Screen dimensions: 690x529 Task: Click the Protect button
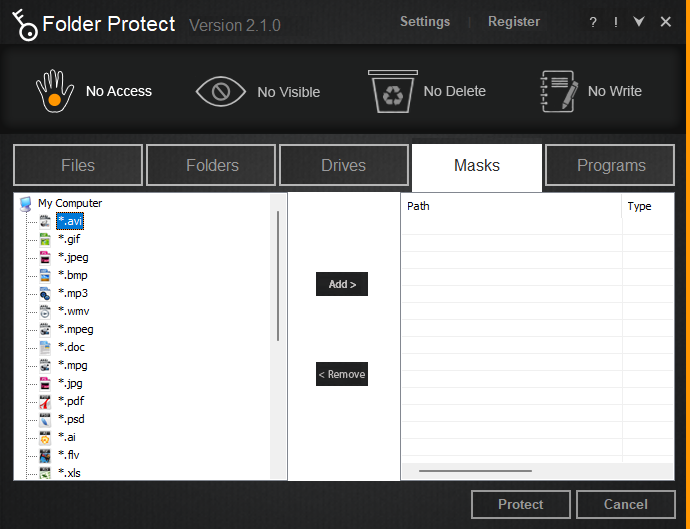521,504
